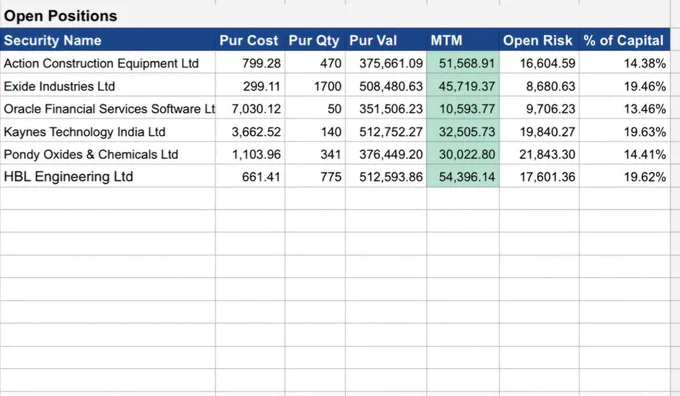Select open risk 16,604.59 cell
Image resolution: width=680 pixels, height=396 pixels.
(x=539, y=63)
